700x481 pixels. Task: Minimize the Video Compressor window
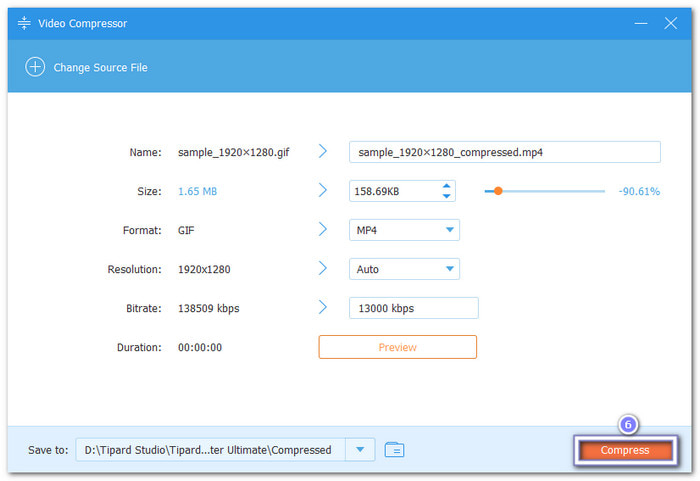point(641,23)
